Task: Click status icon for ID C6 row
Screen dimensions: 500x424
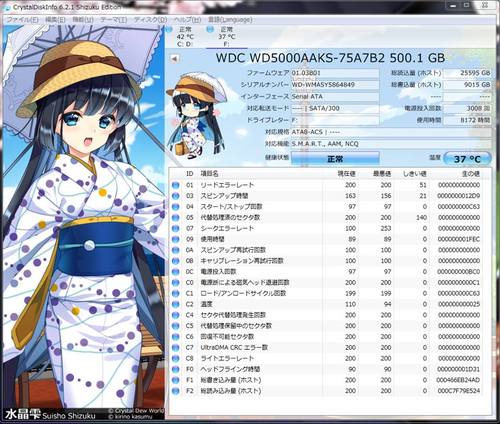Action: coord(175,337)
